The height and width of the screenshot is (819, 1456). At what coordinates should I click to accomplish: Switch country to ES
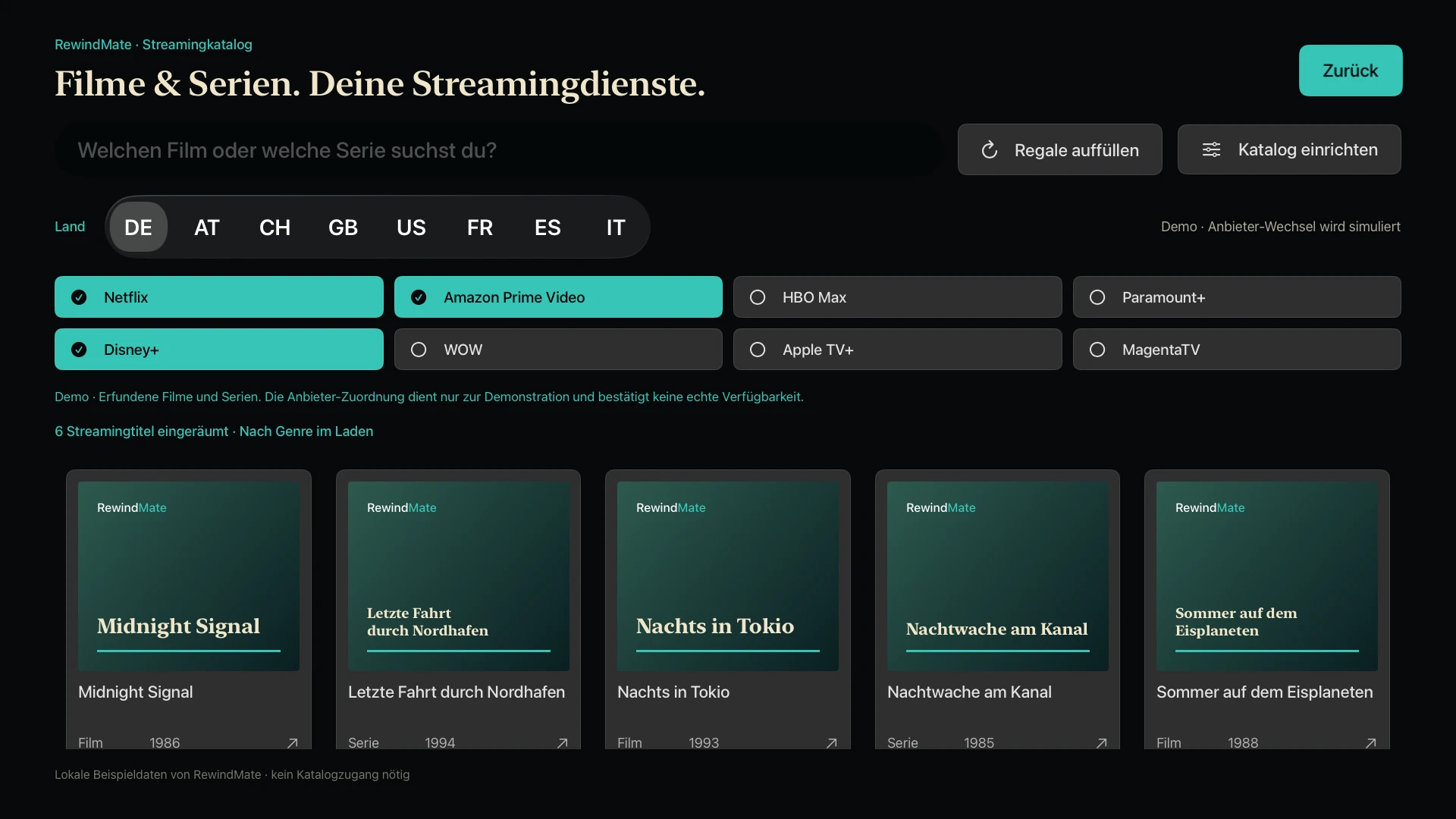(x=548, y=227)
